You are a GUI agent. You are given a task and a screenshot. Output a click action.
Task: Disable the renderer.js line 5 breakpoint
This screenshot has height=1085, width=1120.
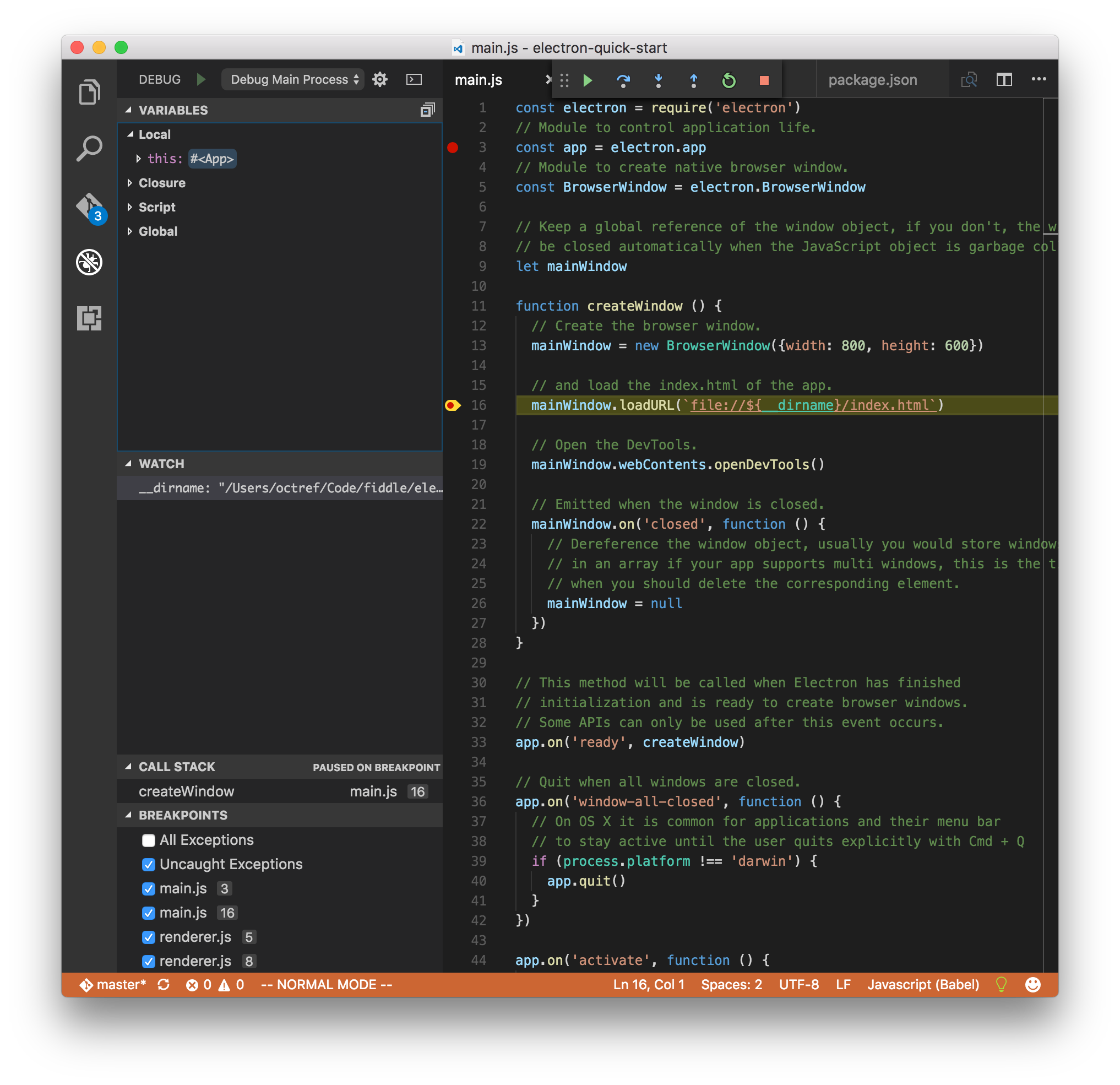149,937
